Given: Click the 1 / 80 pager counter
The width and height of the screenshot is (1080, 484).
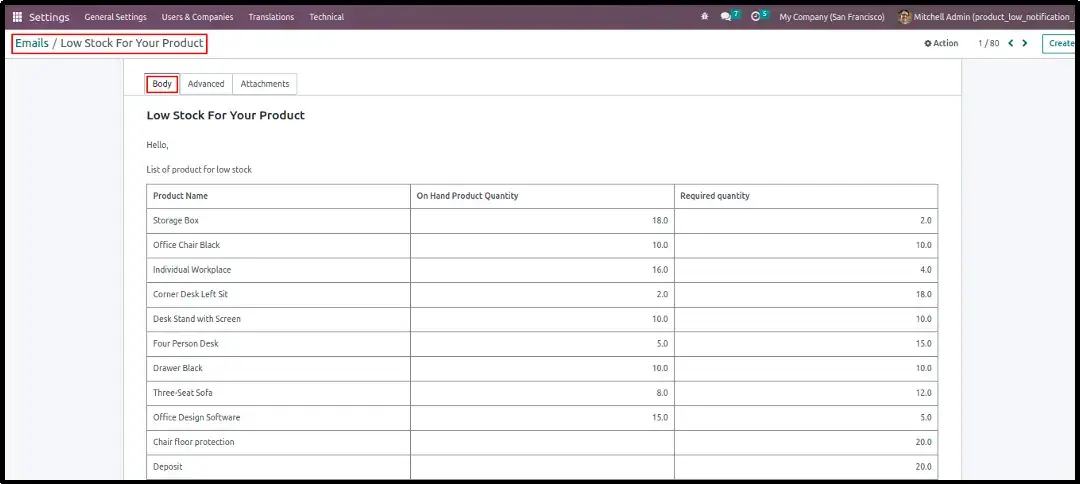Looking at the screenshot, I should 988,43.
